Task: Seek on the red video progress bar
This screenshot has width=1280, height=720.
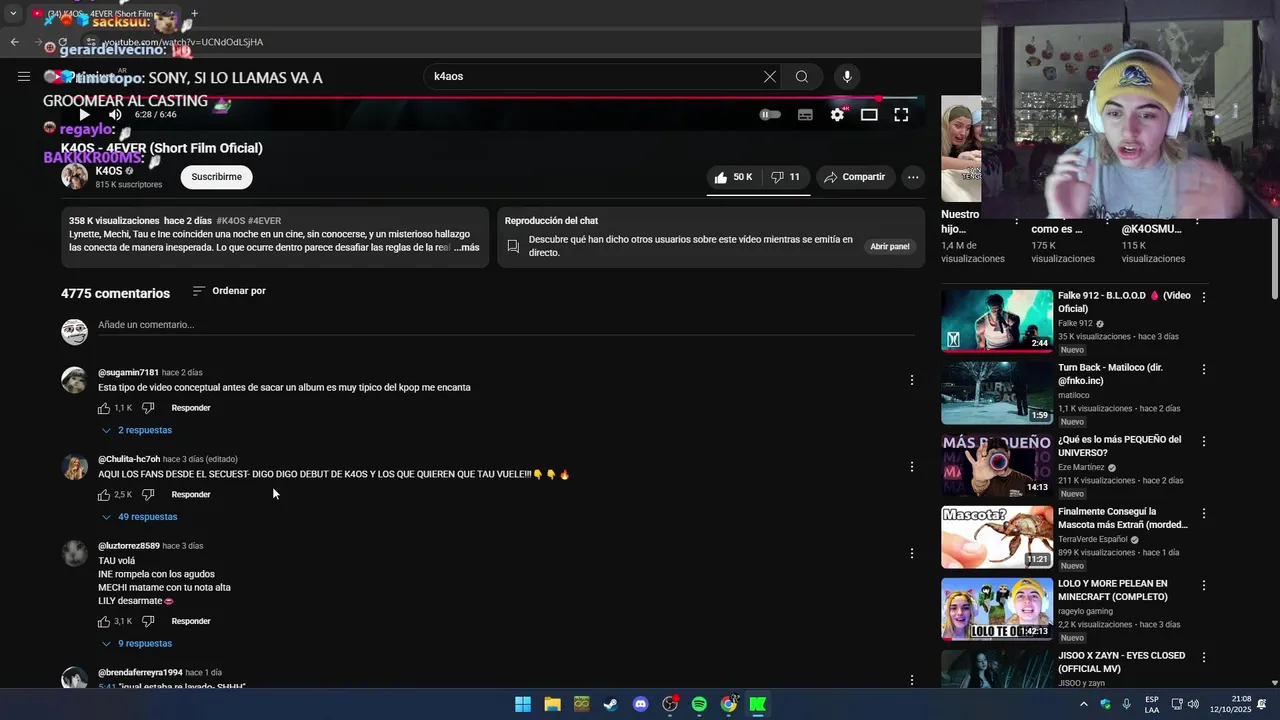Action: pos(492,99)
